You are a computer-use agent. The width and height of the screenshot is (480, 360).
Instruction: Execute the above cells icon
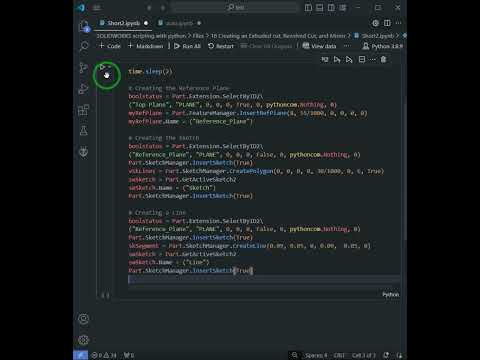[x=337, y=60]
